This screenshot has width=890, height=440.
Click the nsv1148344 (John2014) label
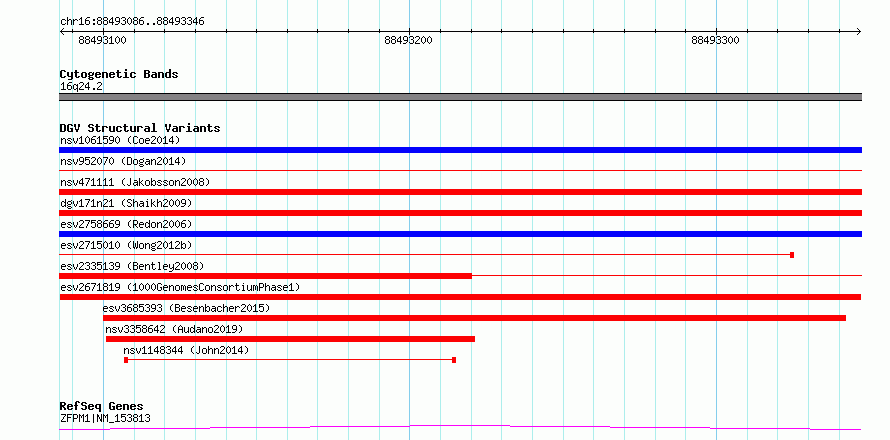186,350
